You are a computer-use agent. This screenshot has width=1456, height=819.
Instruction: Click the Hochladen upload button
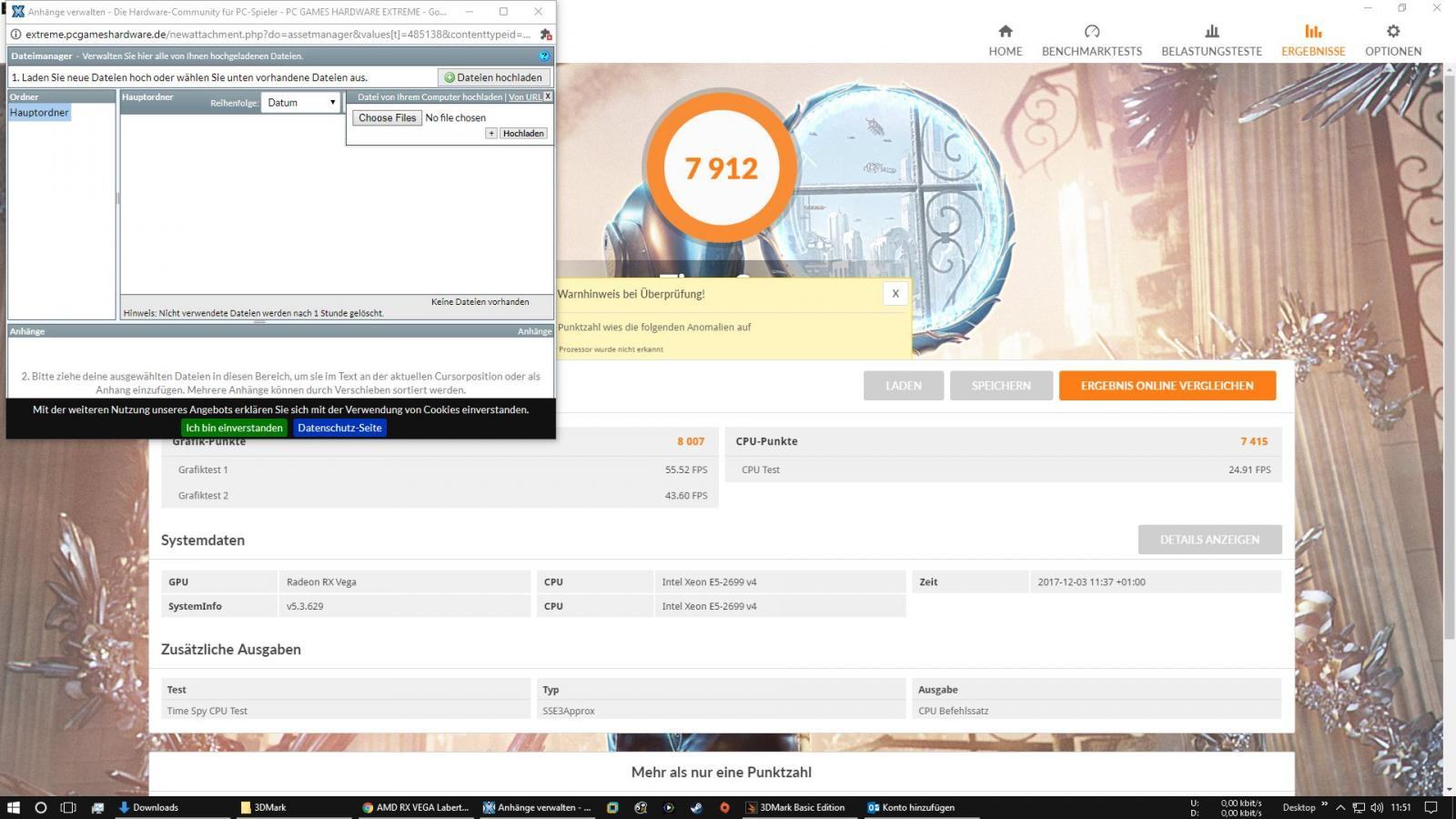523,133
